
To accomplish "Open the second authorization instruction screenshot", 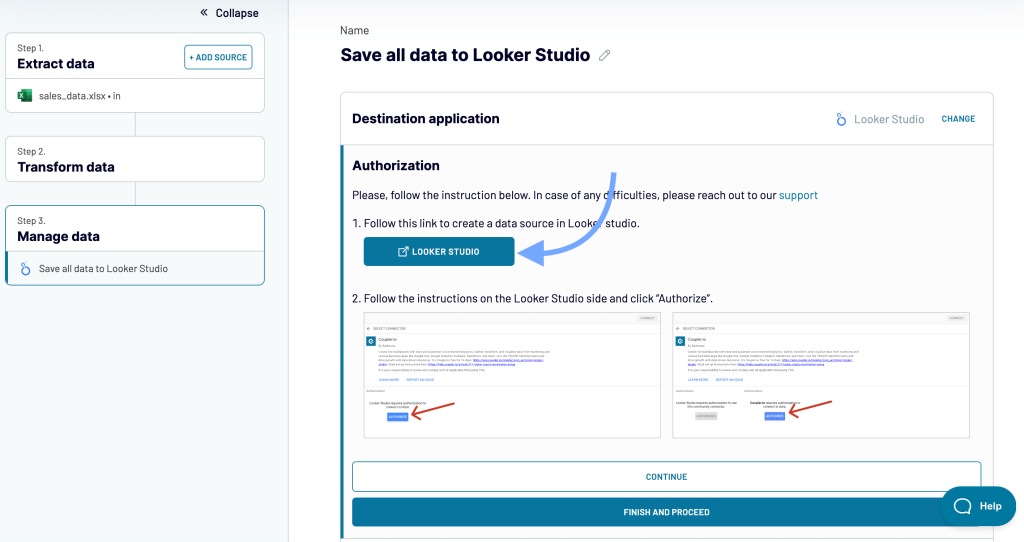I will point(821,375).
